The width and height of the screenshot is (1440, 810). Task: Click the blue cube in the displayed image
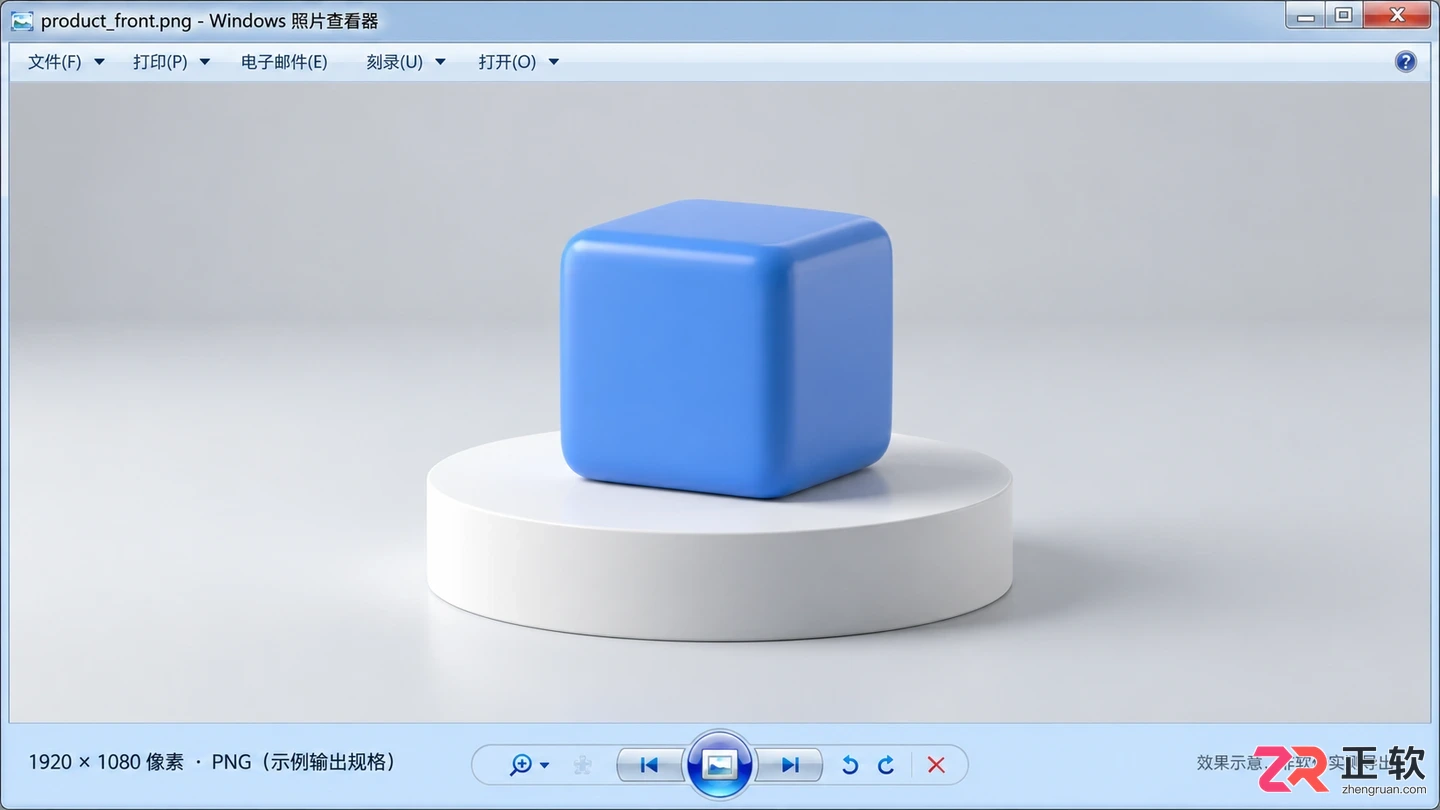(x=726, y=348)
